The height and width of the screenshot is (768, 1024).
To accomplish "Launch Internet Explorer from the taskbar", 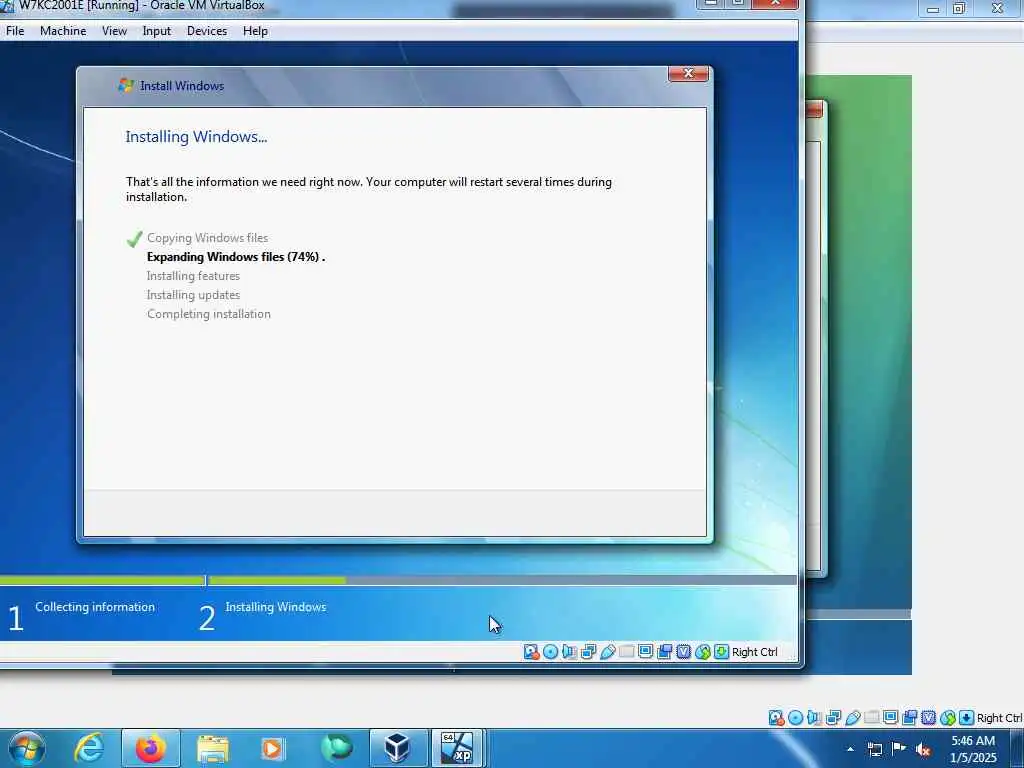I will (88, 748).
